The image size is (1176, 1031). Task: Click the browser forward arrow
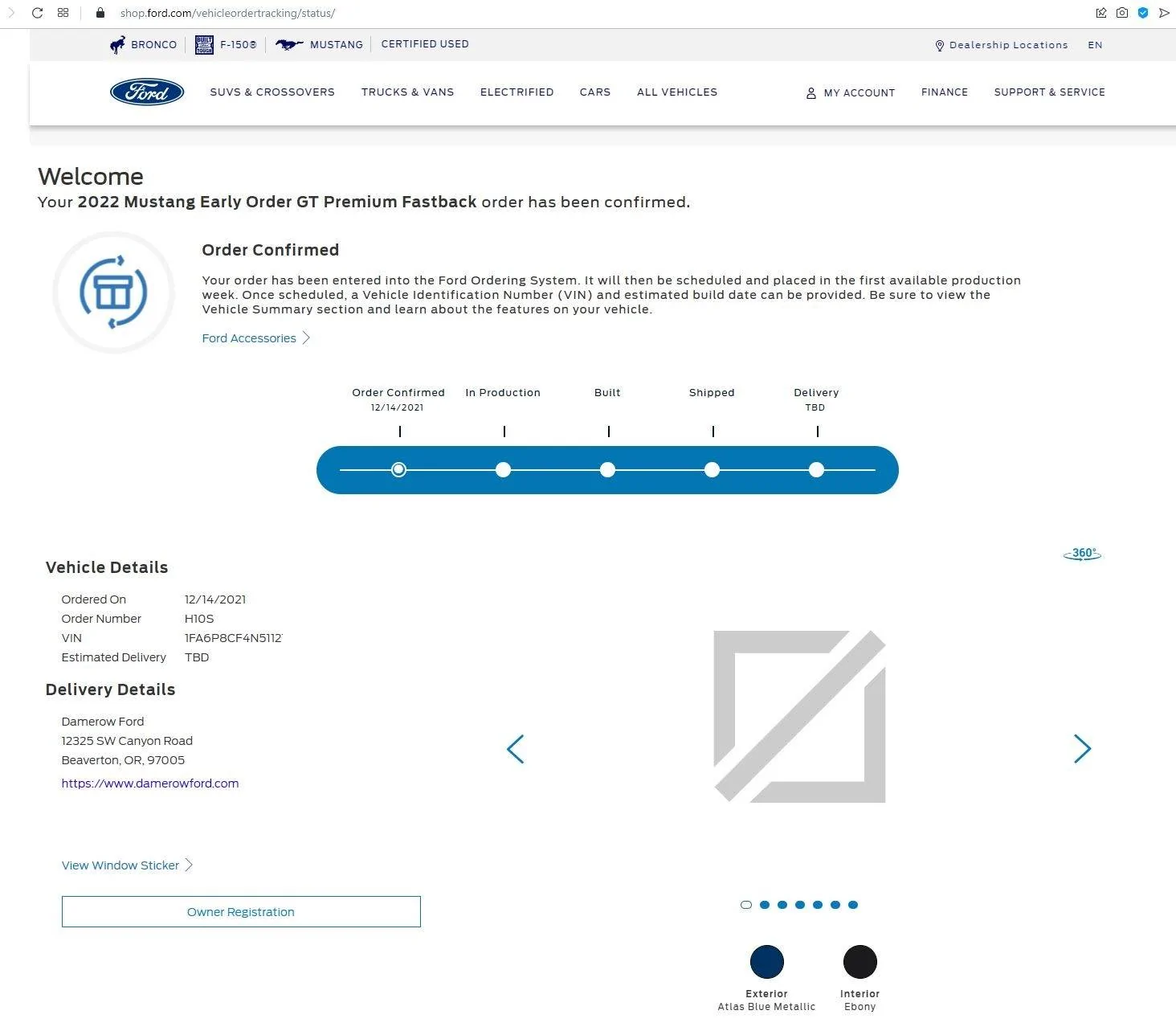pyautogui.click(x=11, y=13)
